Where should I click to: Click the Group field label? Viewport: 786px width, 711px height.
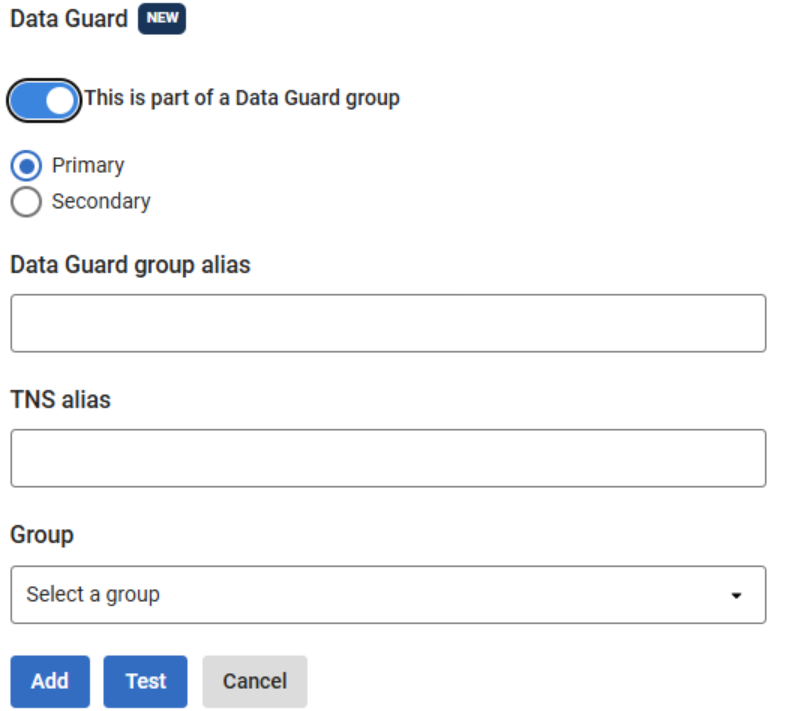tap(42, 535)
